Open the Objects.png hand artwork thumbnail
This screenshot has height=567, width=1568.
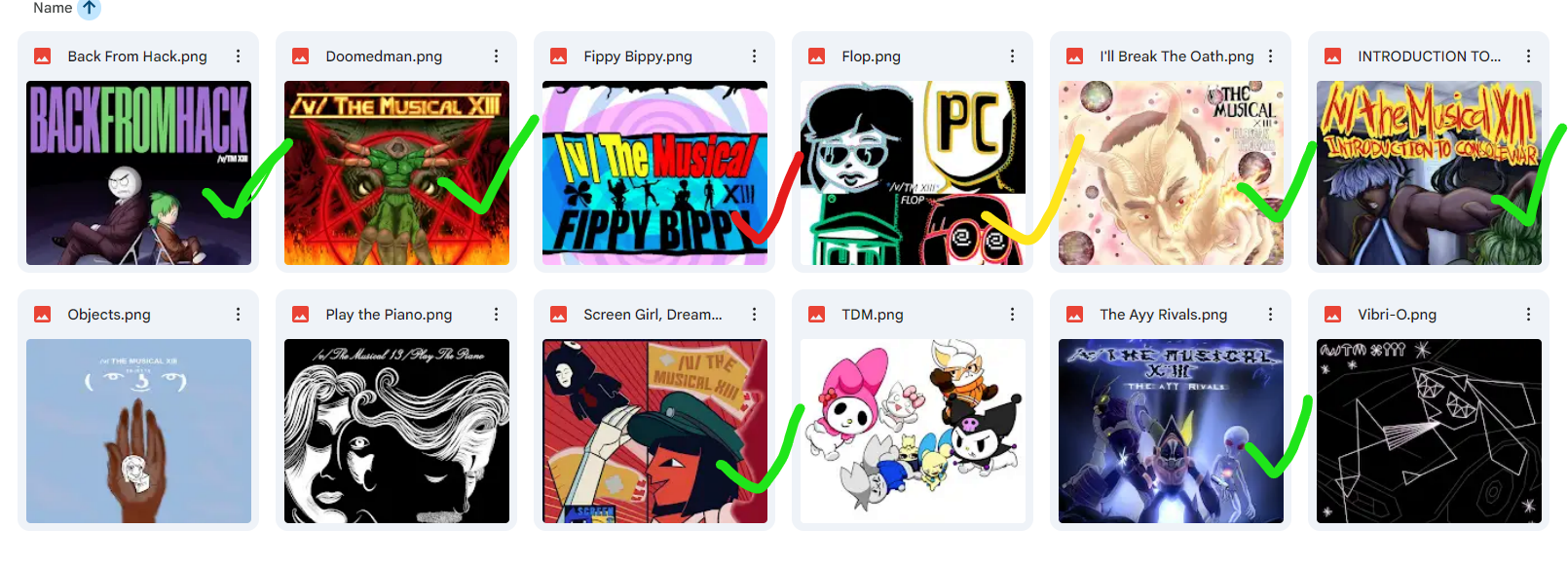(x=138, y=431)
